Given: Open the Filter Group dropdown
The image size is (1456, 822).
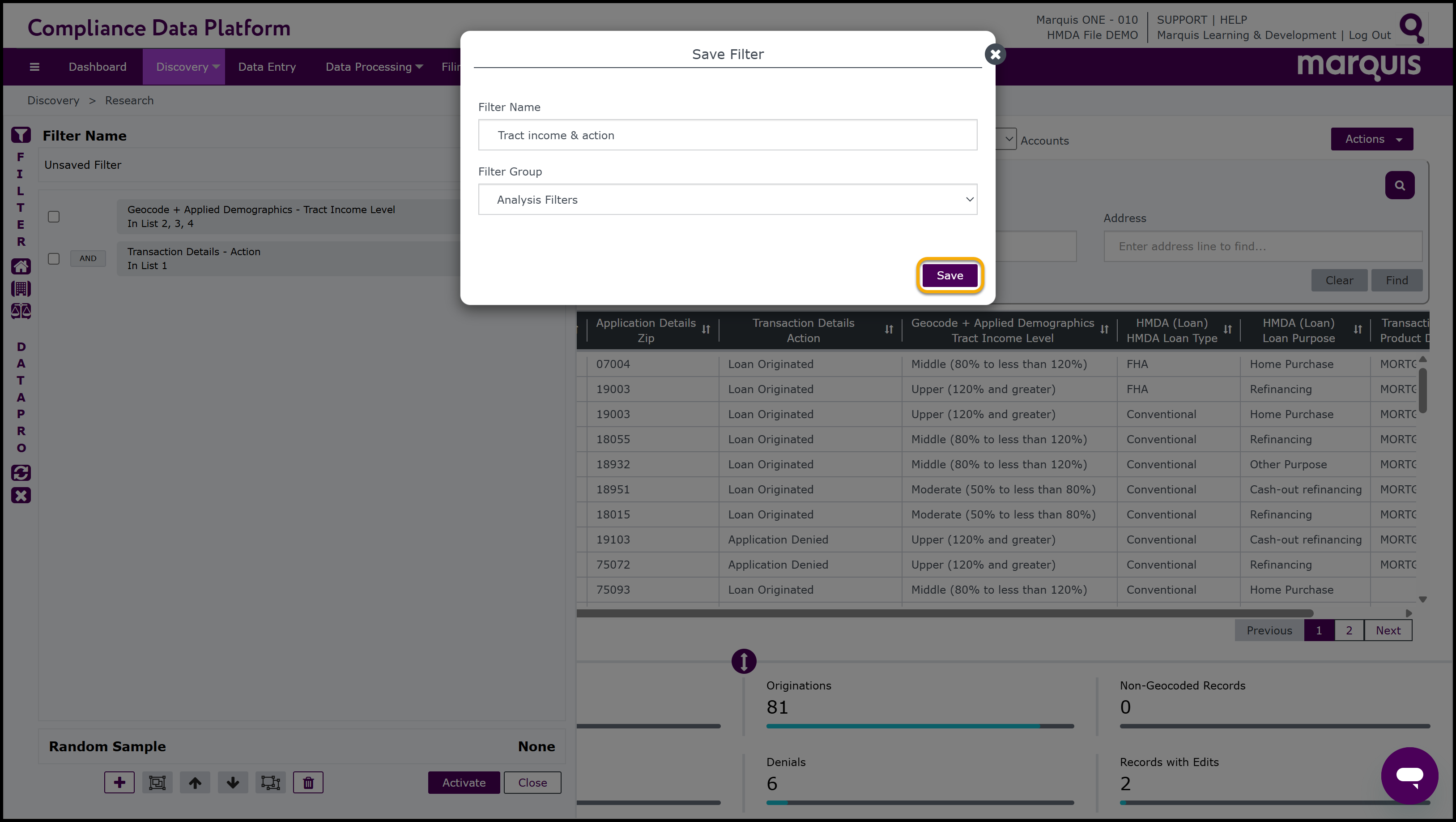Looking at the screenshot, I should 728,200.
